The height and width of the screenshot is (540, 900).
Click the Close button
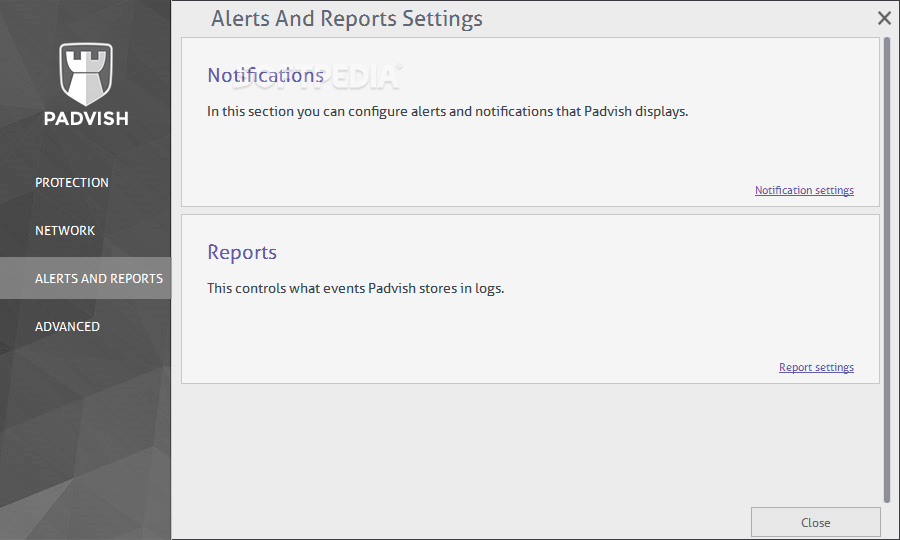pyautogui.click(x=816, y=522)
